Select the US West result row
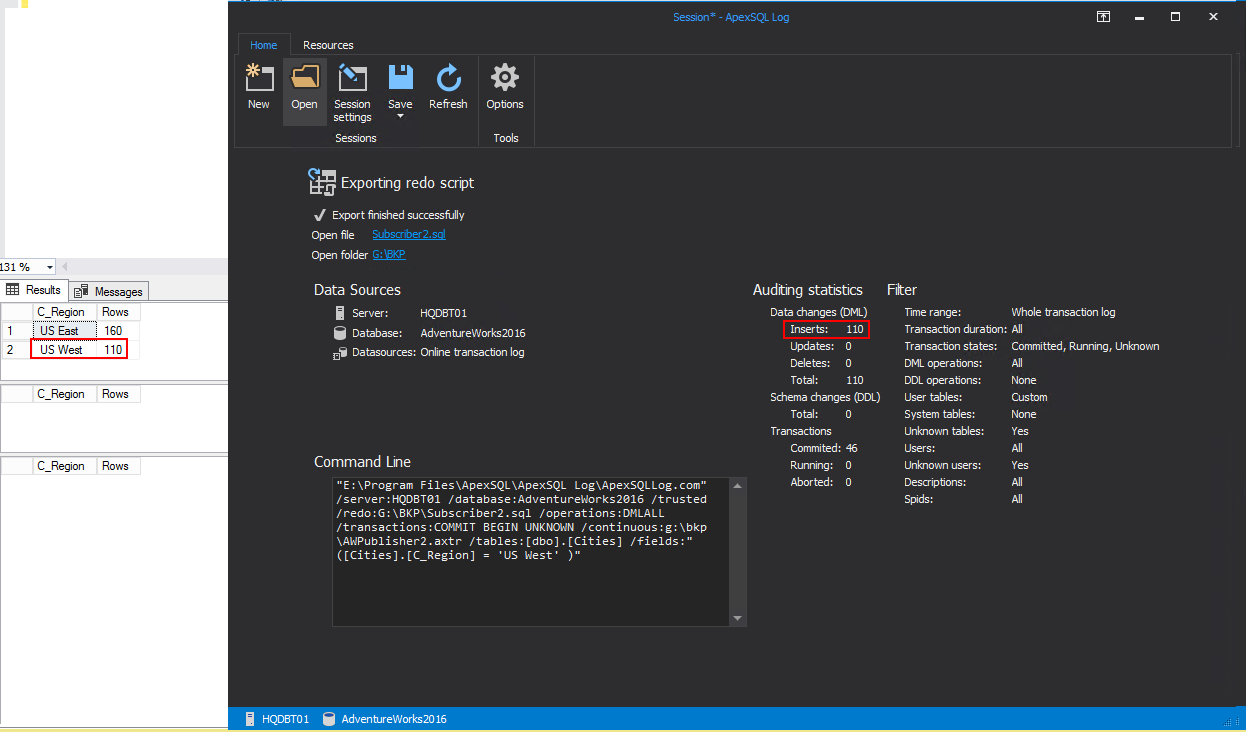 [62, 350]
